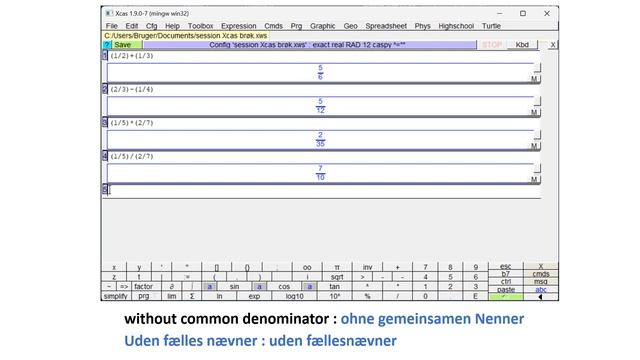The width and height of the screenshot is (640, 360).
Task: Open the Toolbox menu
Action: 200,26
